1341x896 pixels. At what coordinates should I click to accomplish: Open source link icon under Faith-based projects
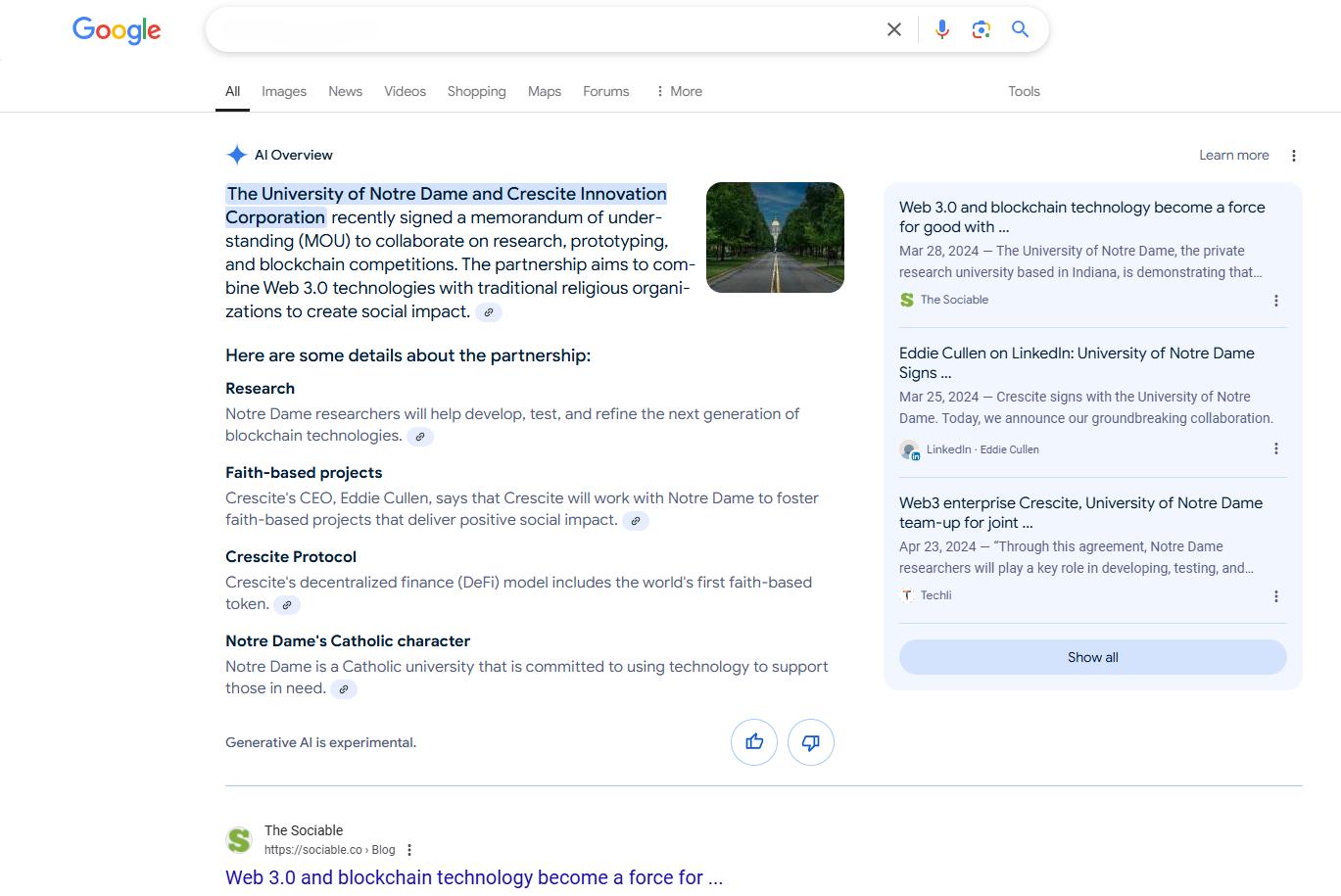pyautogui.click(x=636, y=521)
